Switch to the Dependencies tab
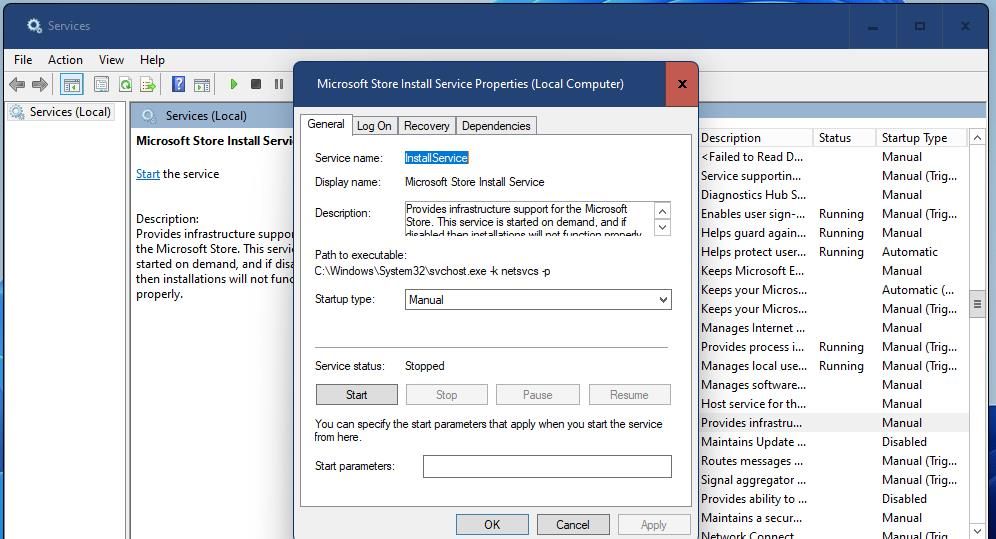 pos(496,126)
